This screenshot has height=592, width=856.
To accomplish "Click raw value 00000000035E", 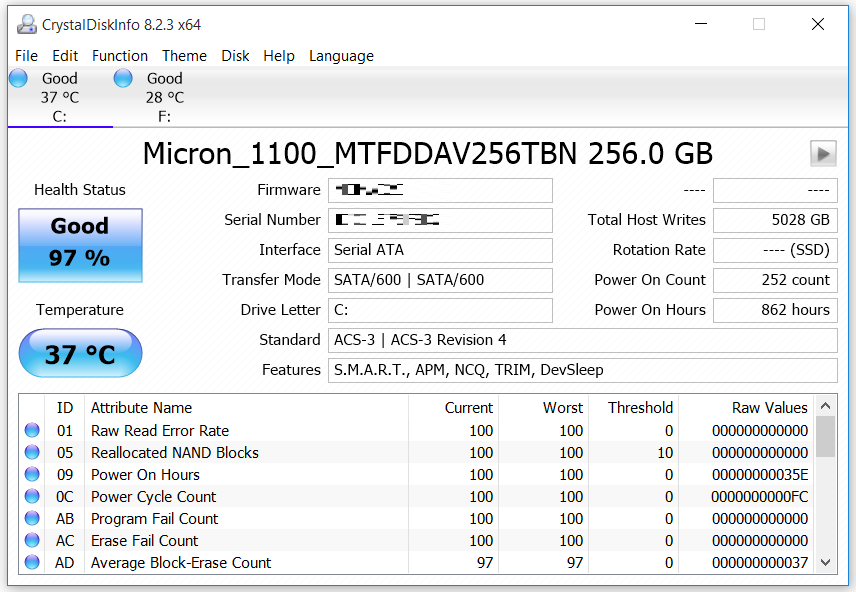I will click(x=760, y=475).
